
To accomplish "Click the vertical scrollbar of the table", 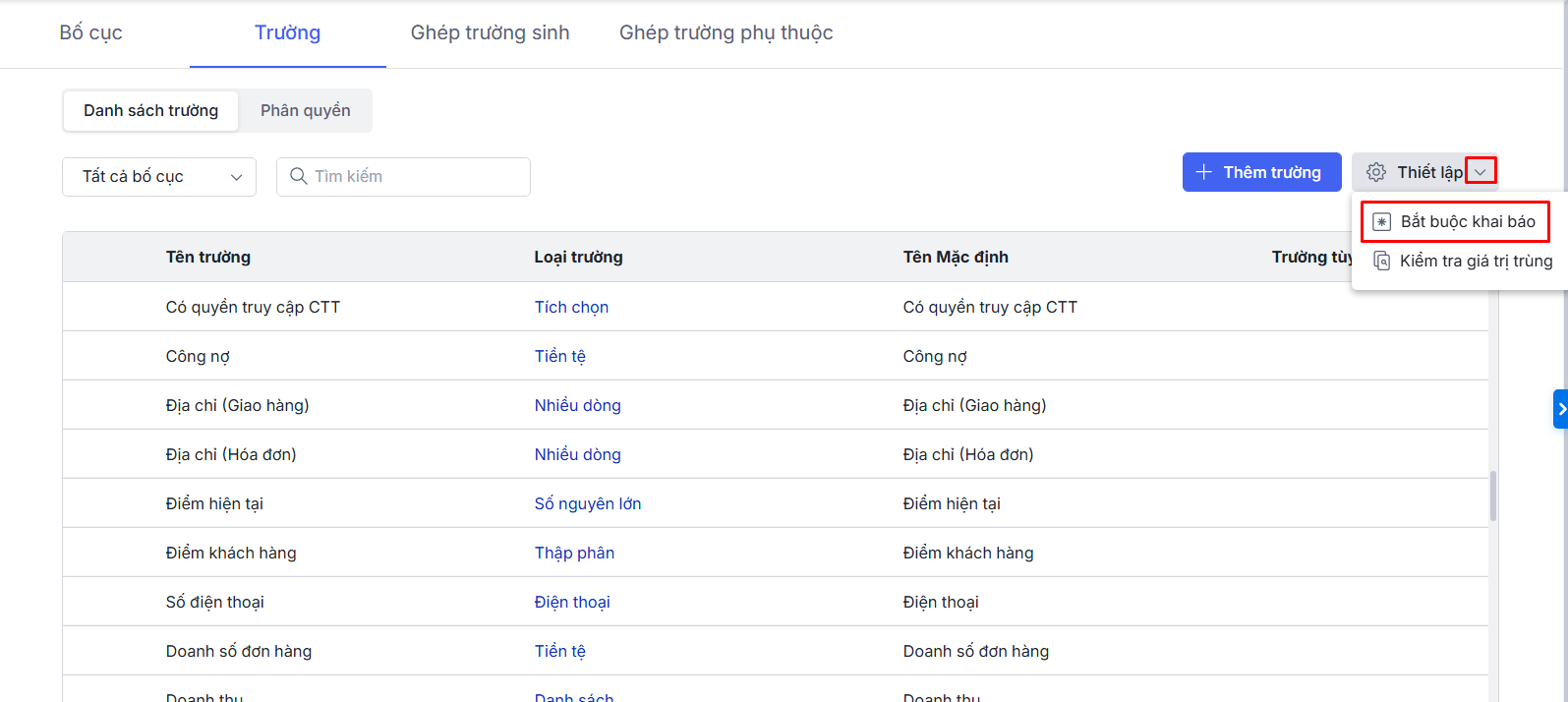I will (1493, 496).
